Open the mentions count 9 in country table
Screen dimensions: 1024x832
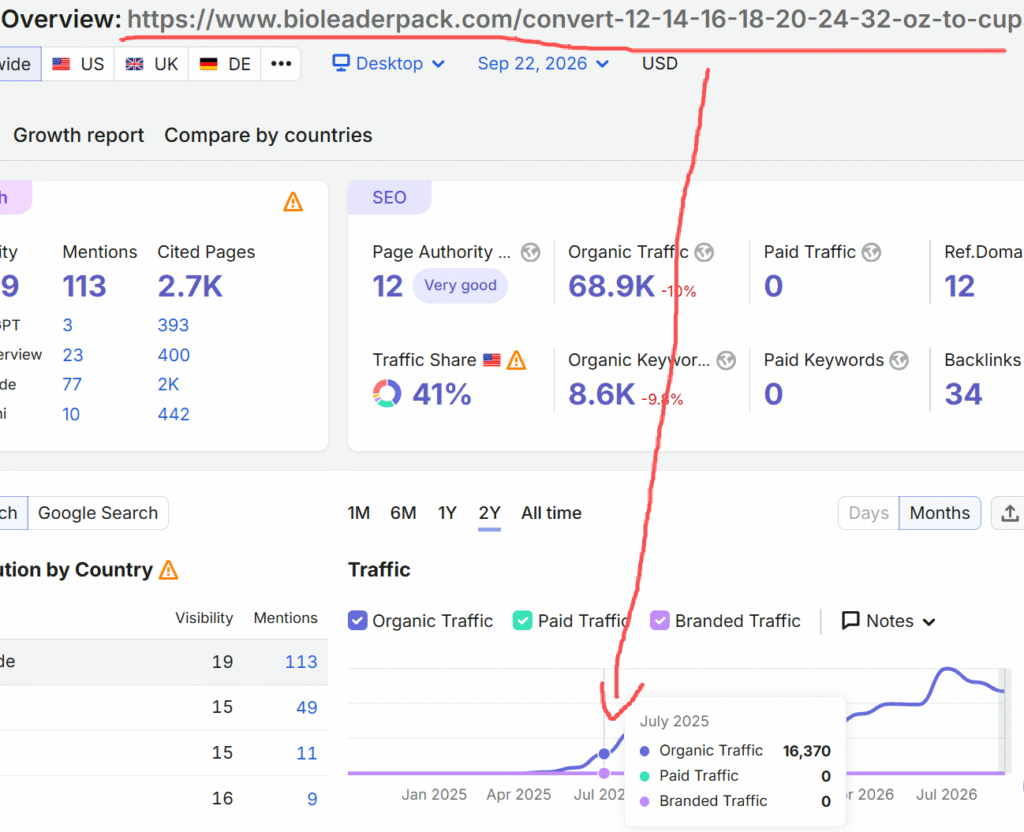(x=312, y=799)
